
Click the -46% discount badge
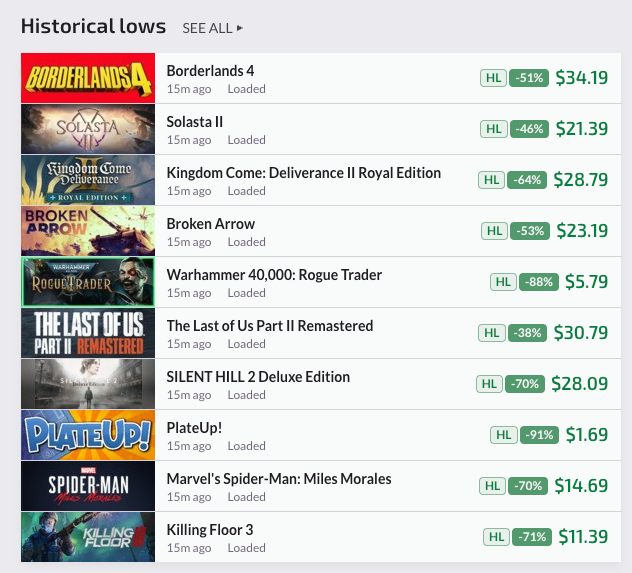(529, 129)
